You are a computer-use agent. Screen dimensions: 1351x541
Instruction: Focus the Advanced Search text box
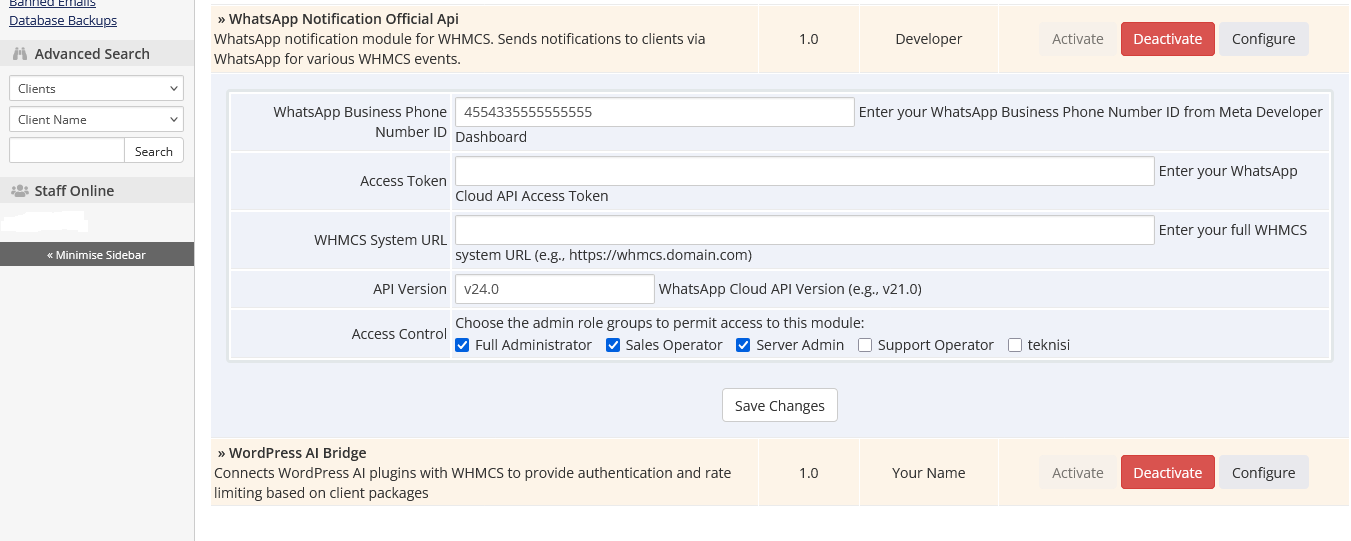coord(67,151)
